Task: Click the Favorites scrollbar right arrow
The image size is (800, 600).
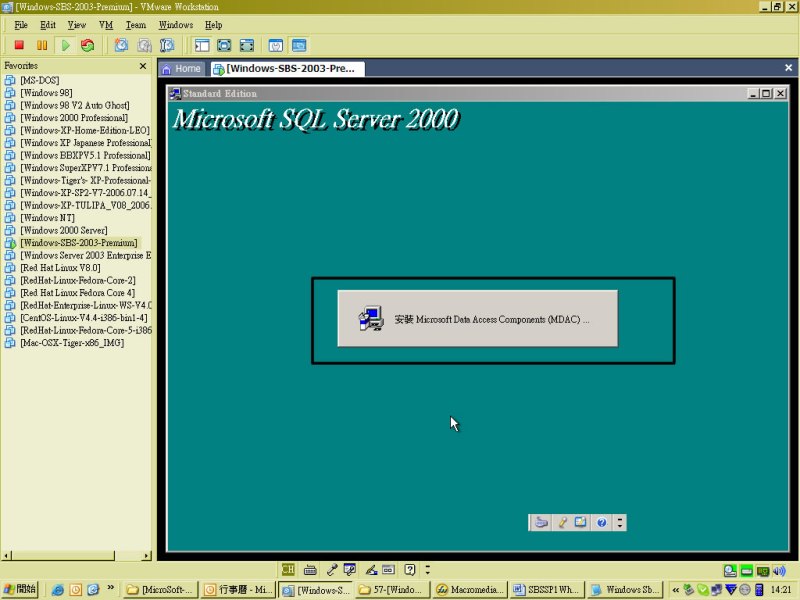Action: [x=147, y=555]
